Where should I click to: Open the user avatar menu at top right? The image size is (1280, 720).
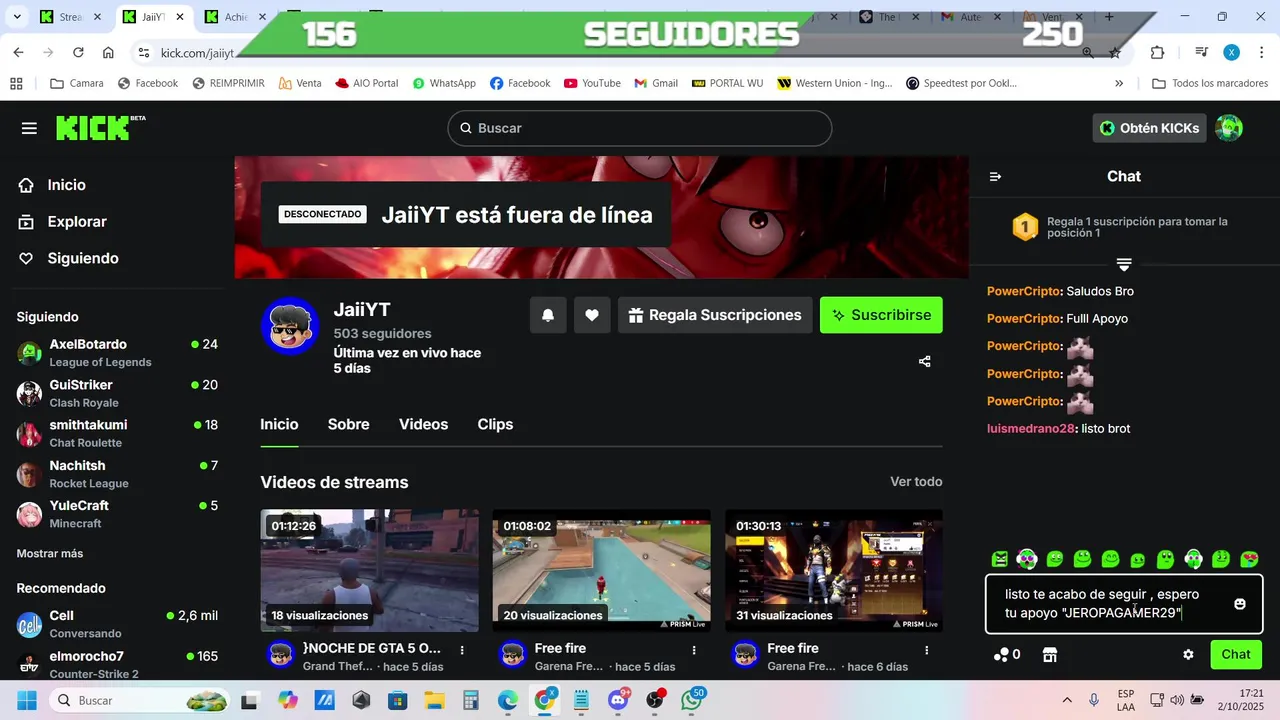[x=1229, y=128]
